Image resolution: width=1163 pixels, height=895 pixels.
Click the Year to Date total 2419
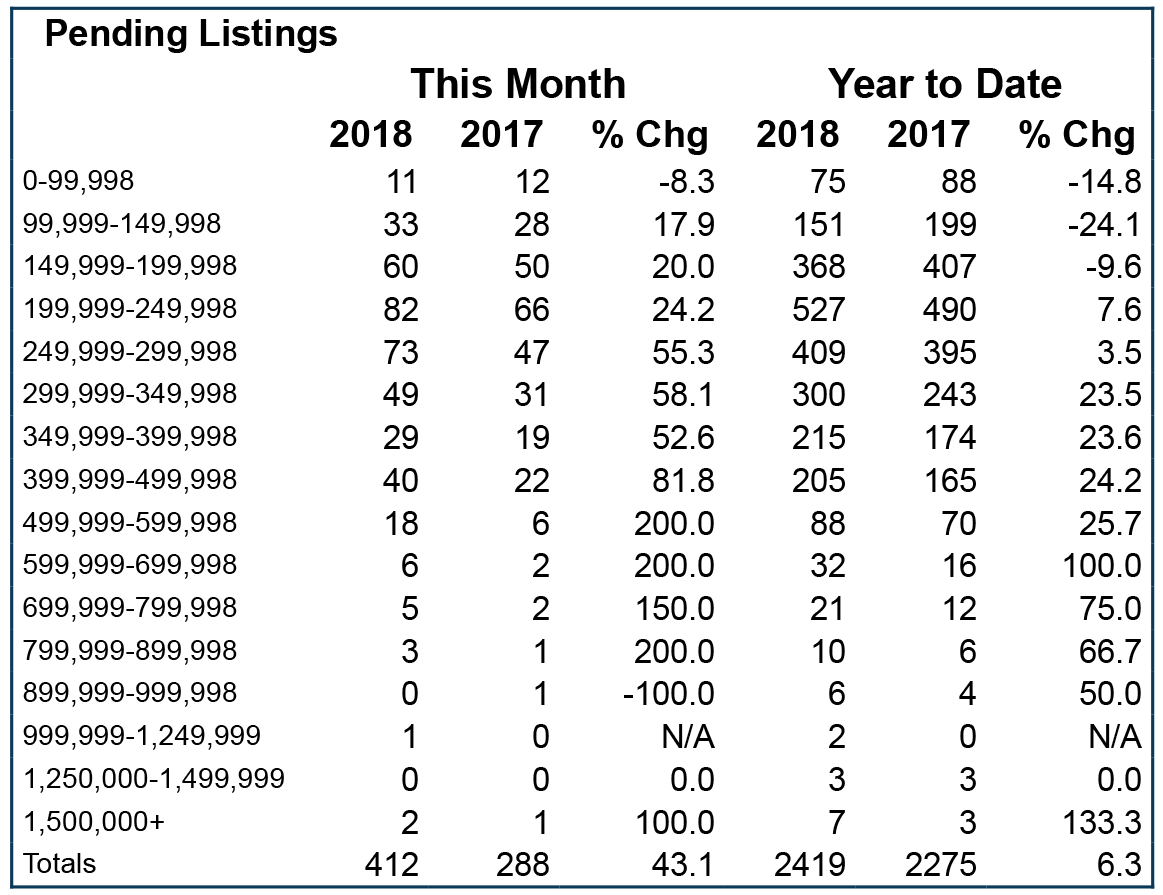point(810,865)
